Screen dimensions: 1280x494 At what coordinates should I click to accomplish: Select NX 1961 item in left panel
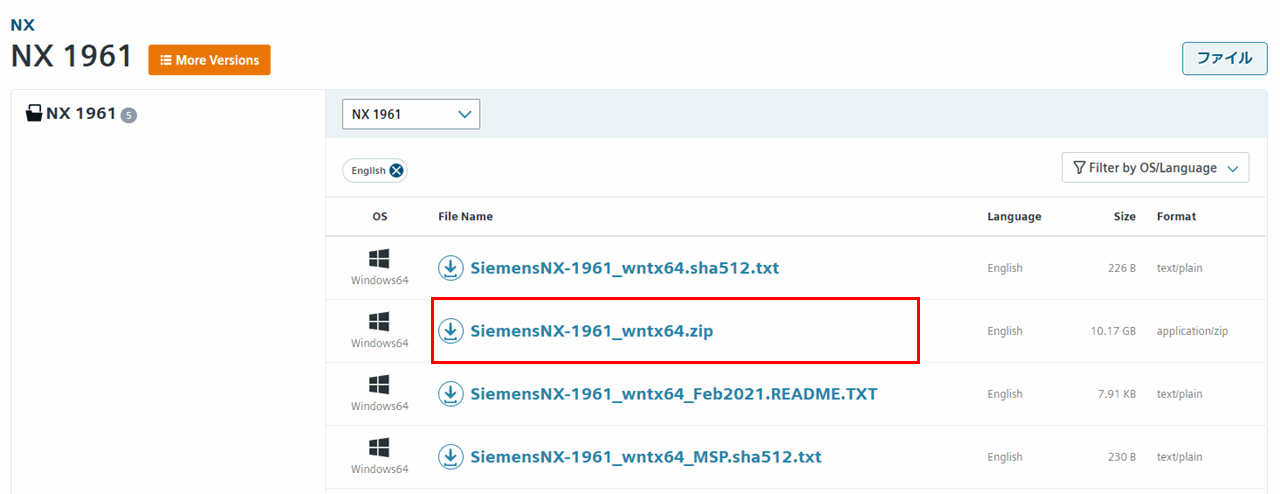pyautogui.click(x=81, y=114)
